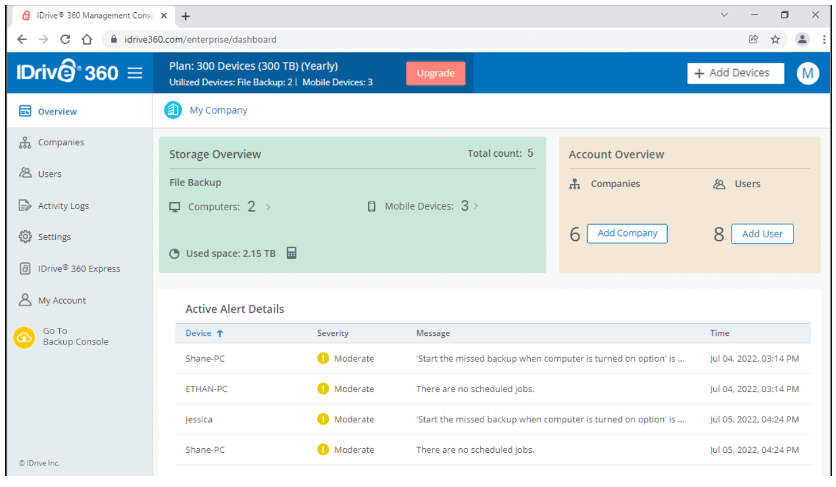Open the M profile avatar menu
Viewport: 836px width, 487px height.
click(807, 73)
